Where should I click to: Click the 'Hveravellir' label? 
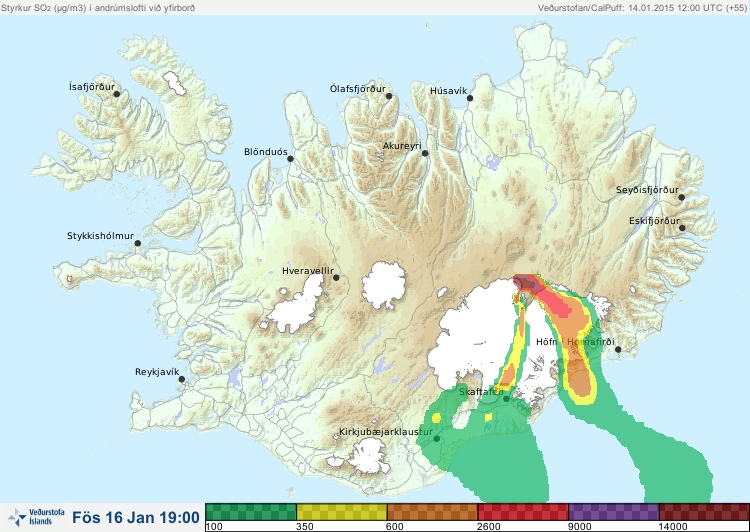308,271
